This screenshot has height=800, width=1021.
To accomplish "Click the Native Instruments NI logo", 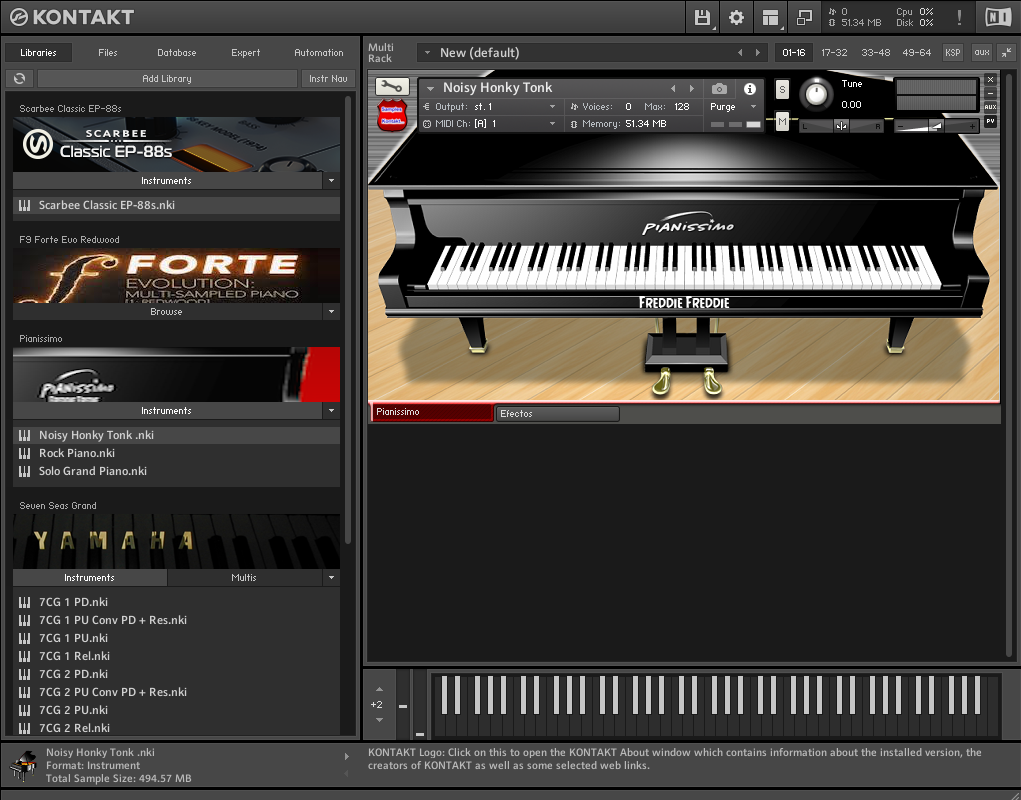I will click(998, 18).
